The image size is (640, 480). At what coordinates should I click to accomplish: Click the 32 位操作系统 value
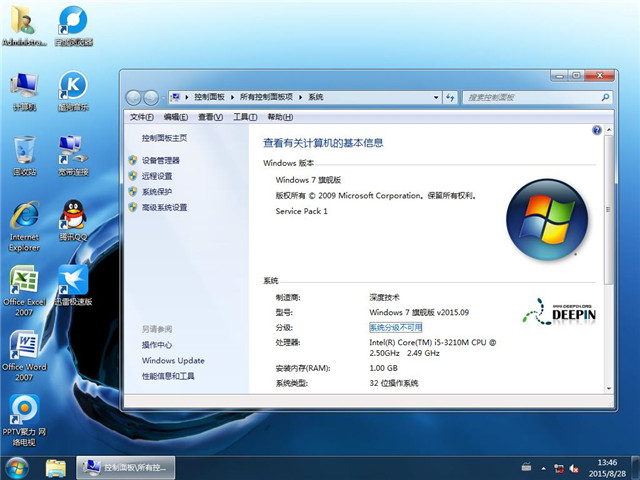[394, 383]
